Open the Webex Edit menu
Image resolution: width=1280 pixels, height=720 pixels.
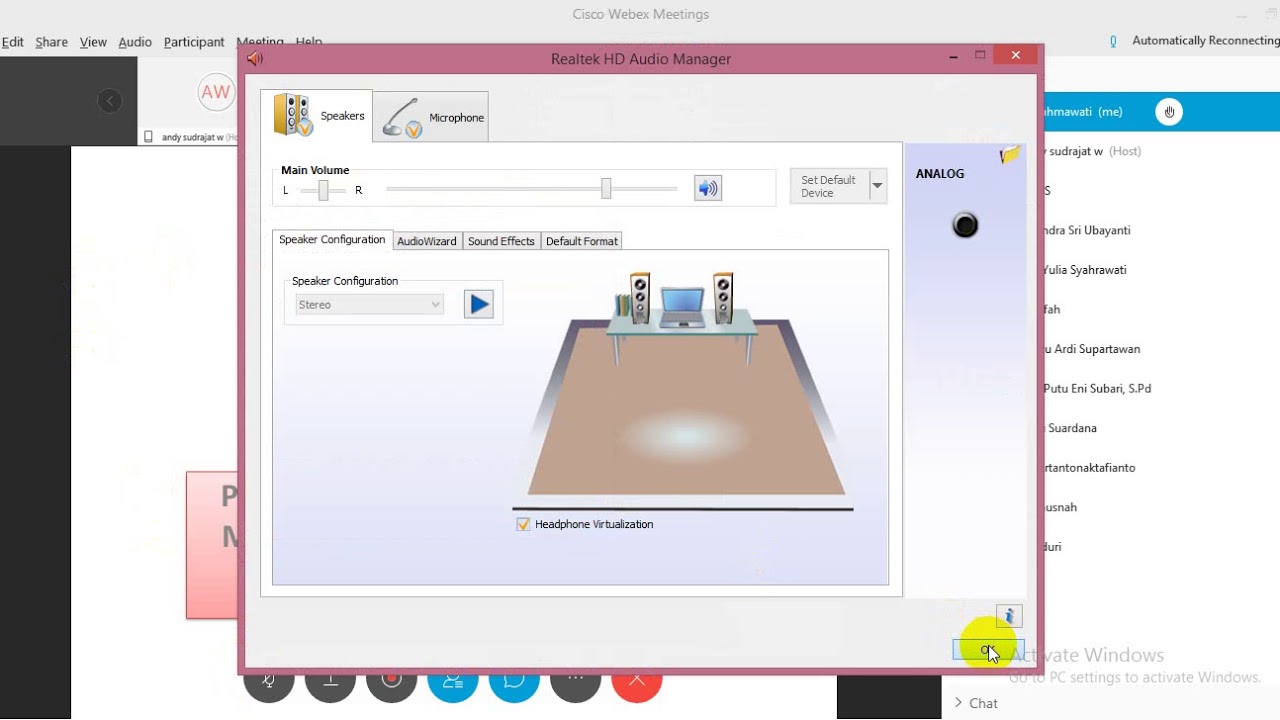(x=12, y=42)
